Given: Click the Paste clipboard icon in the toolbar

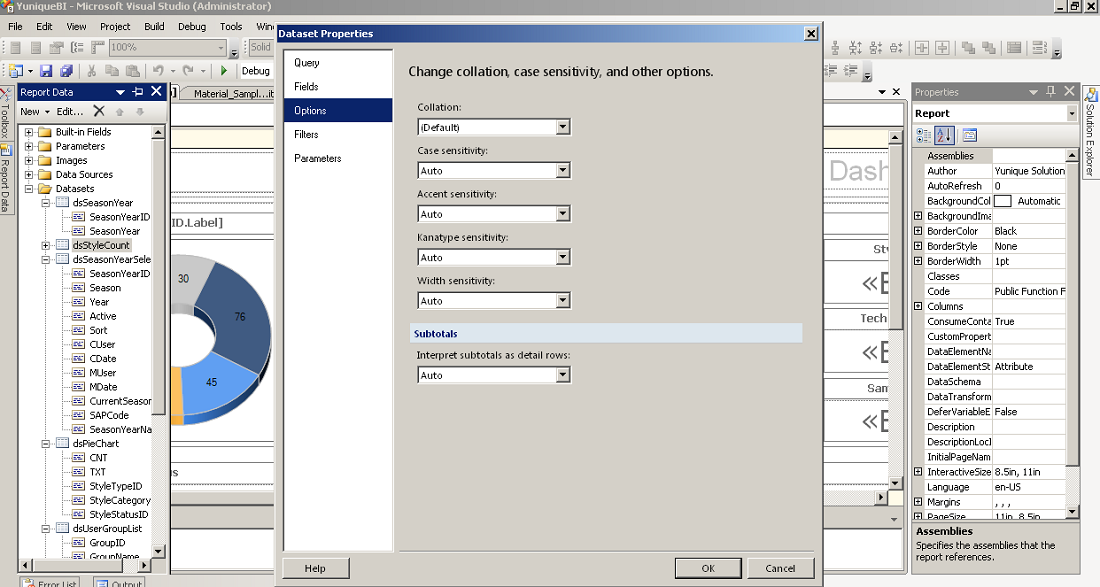Looking at the screenshot, I should click(x=133, y=71).
